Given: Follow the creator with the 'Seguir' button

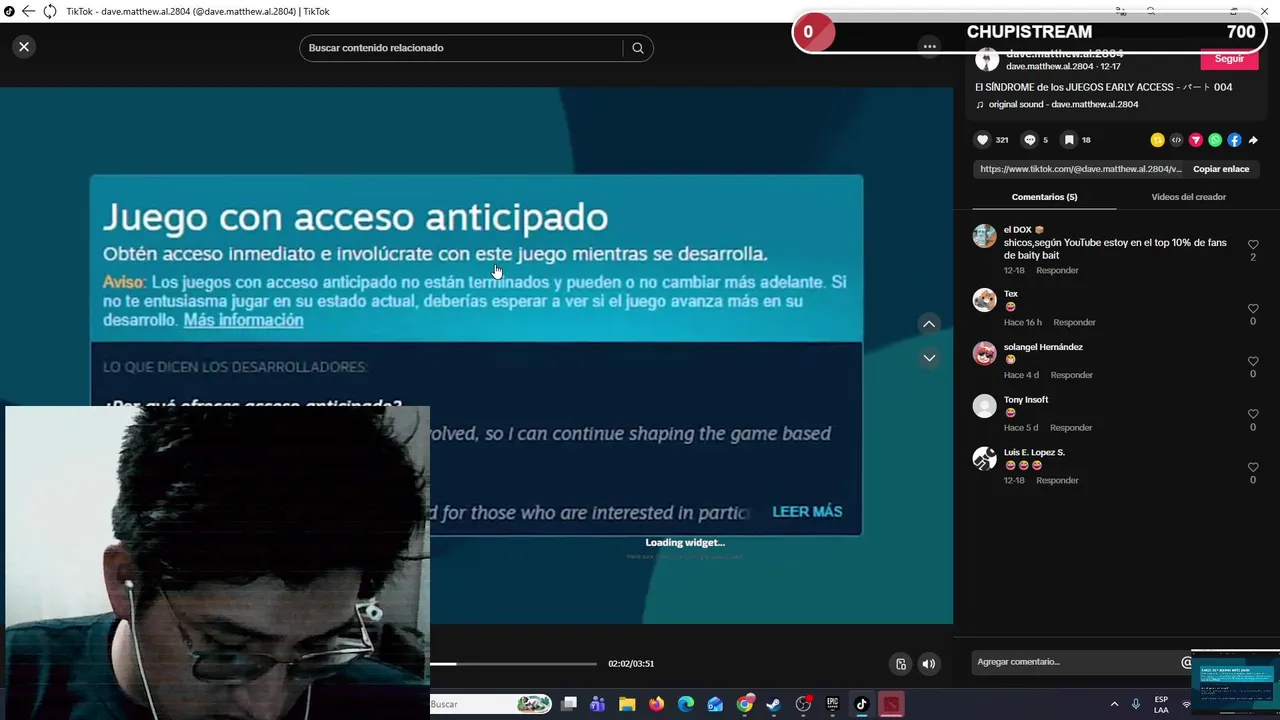Looking at the screenshot, I should pyautogui.click(x=1229, y=59).
